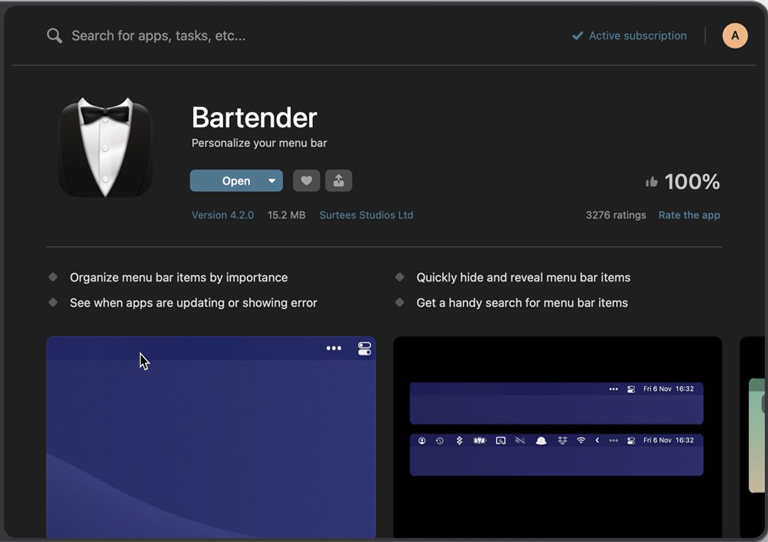Click the Rate the app link
The image size is (768, 542).
[x=689, y=215]
